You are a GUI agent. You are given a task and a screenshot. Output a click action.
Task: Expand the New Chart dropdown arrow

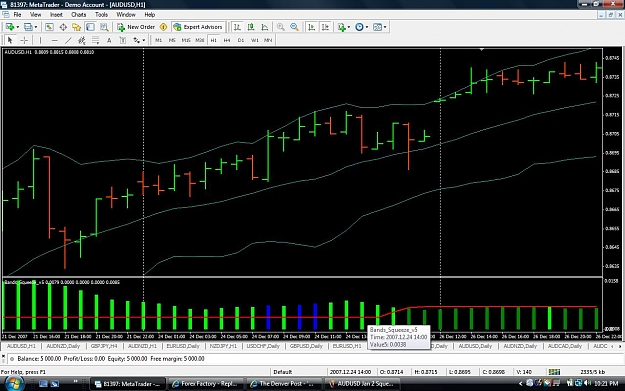click(18, 27)
